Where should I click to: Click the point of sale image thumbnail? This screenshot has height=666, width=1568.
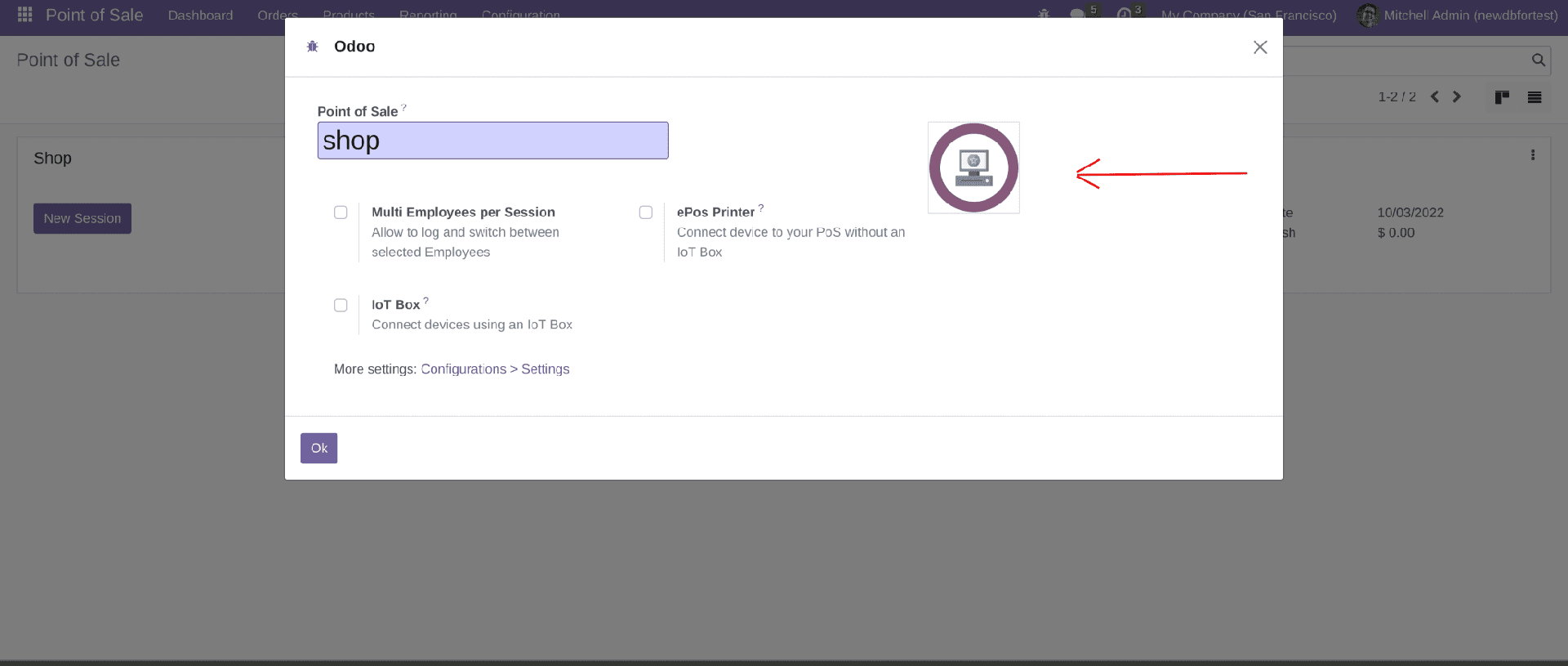[973, 168]
